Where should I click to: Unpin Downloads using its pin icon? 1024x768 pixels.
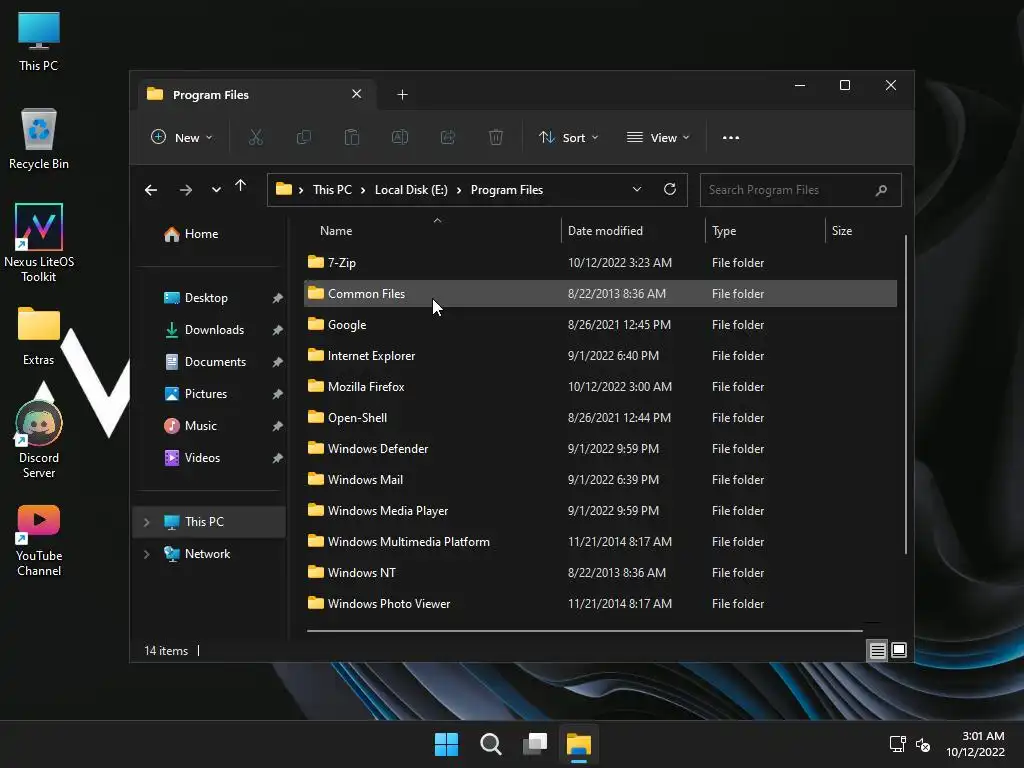[278, 330]
